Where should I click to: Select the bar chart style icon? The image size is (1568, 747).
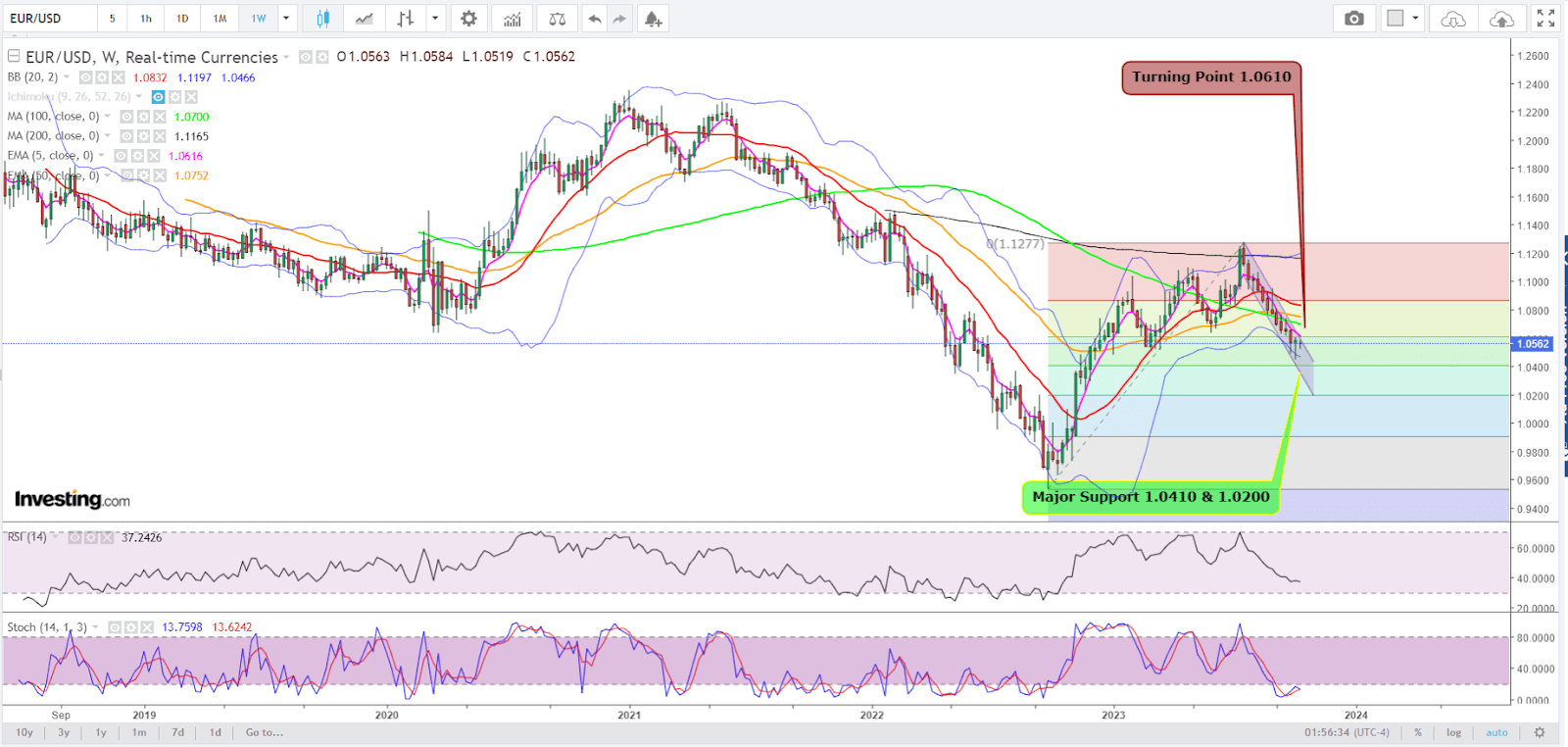click(x=405, y=19)
